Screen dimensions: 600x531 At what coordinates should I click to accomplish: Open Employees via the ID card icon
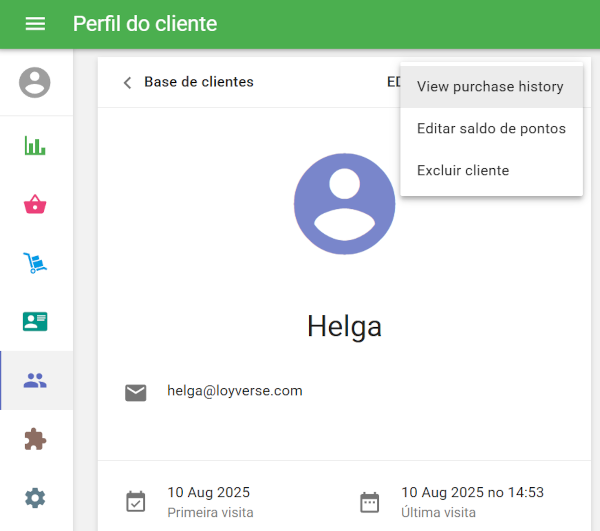click(x=35, y=321)
